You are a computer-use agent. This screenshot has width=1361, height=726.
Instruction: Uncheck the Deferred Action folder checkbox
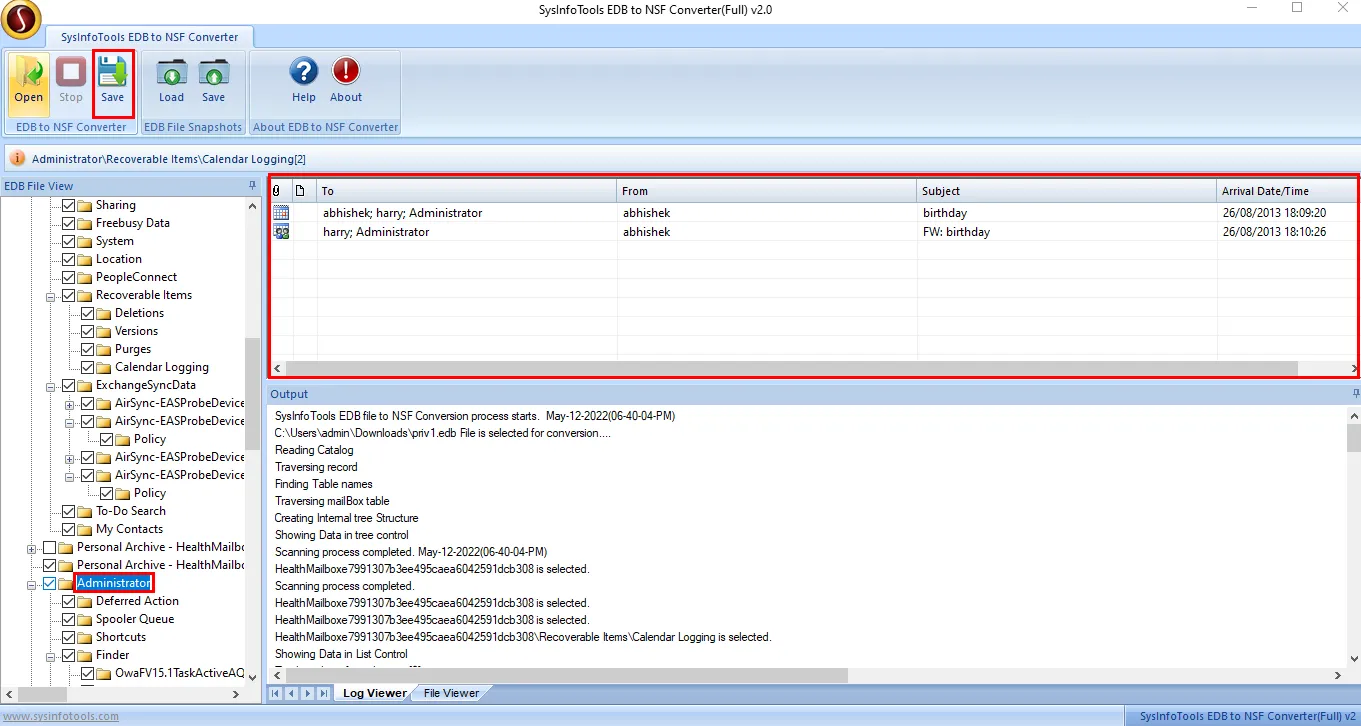[x=69, y=601]
